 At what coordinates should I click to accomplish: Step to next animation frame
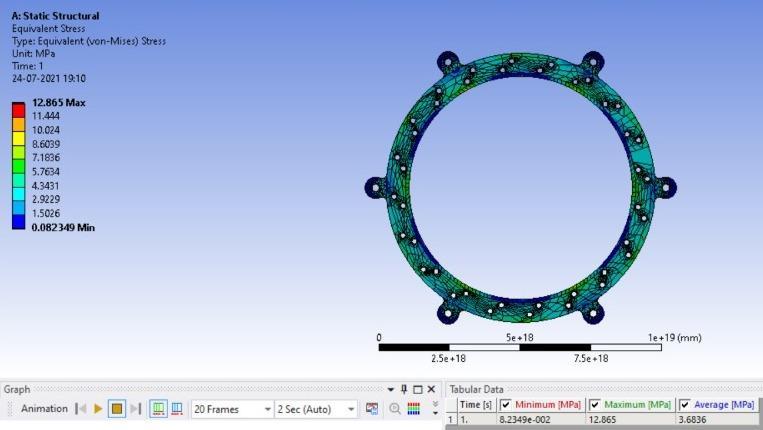click(x=136, y=409)
